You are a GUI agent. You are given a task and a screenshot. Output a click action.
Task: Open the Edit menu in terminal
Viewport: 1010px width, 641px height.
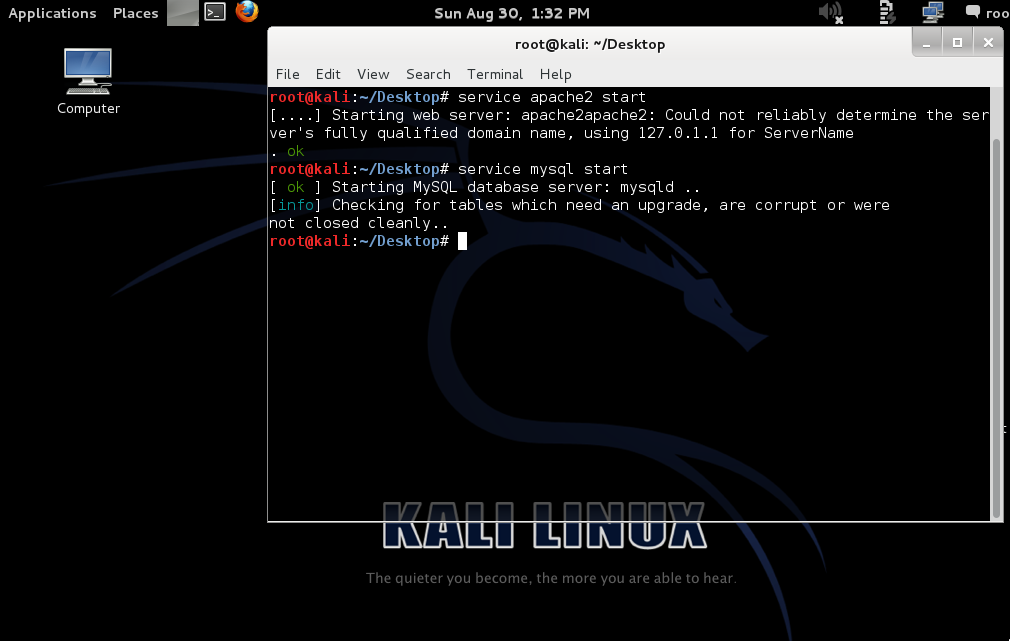pos(328,74)
